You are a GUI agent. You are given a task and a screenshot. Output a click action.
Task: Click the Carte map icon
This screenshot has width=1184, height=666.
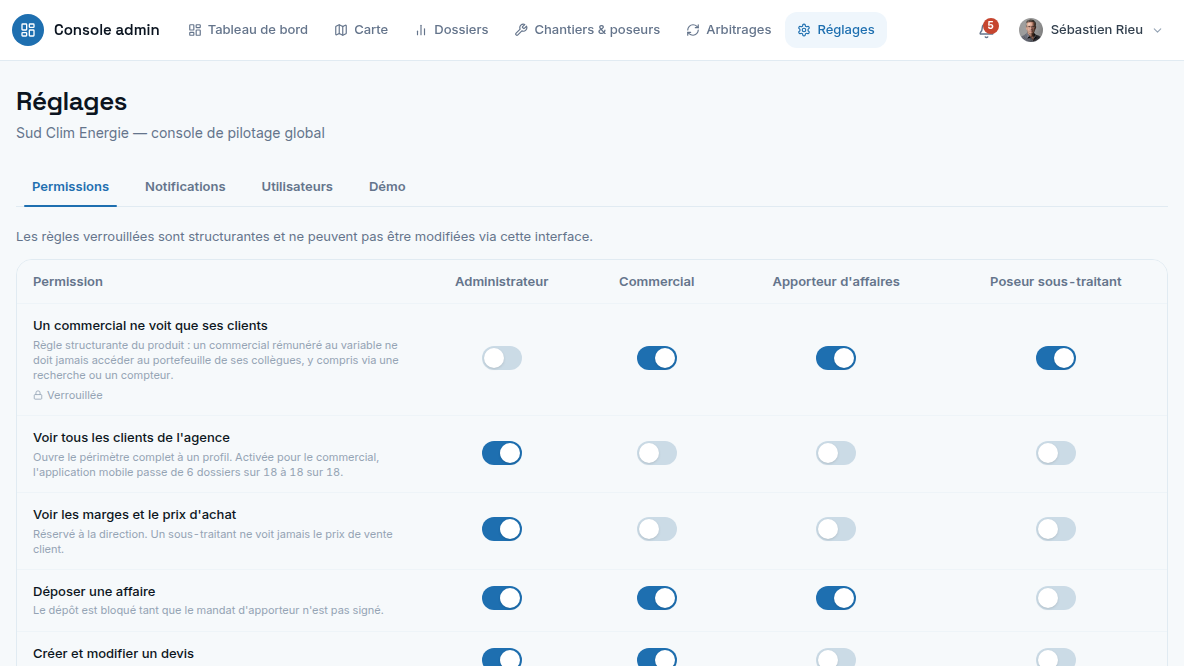click(x=341, y=30)
